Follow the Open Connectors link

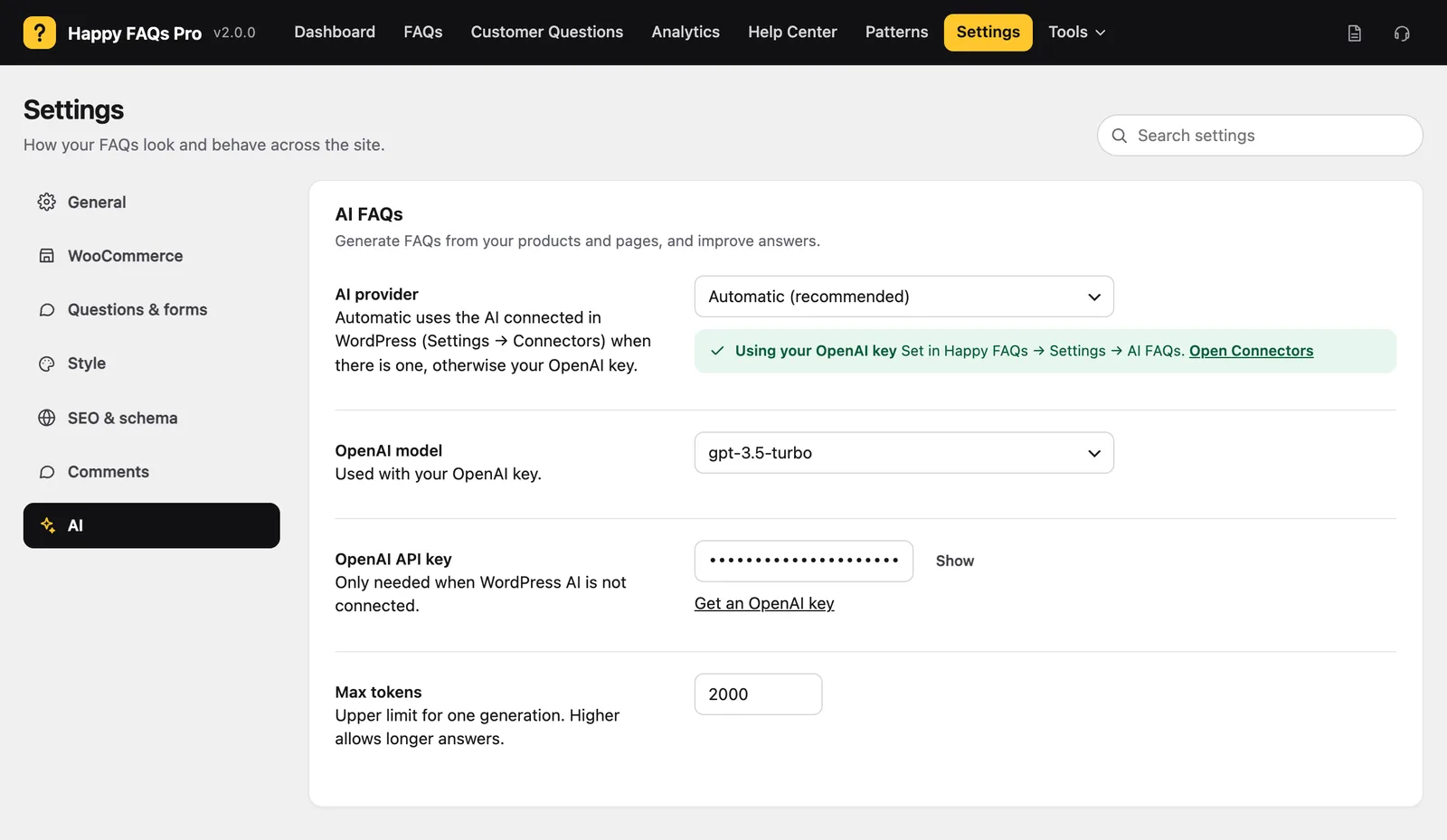pos(1251,351)
